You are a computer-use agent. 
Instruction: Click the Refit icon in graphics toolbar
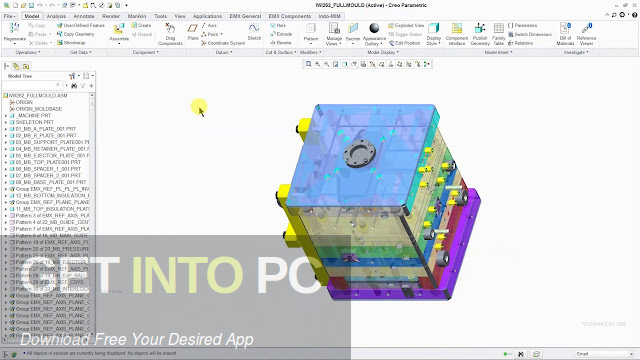click(309, 64)
